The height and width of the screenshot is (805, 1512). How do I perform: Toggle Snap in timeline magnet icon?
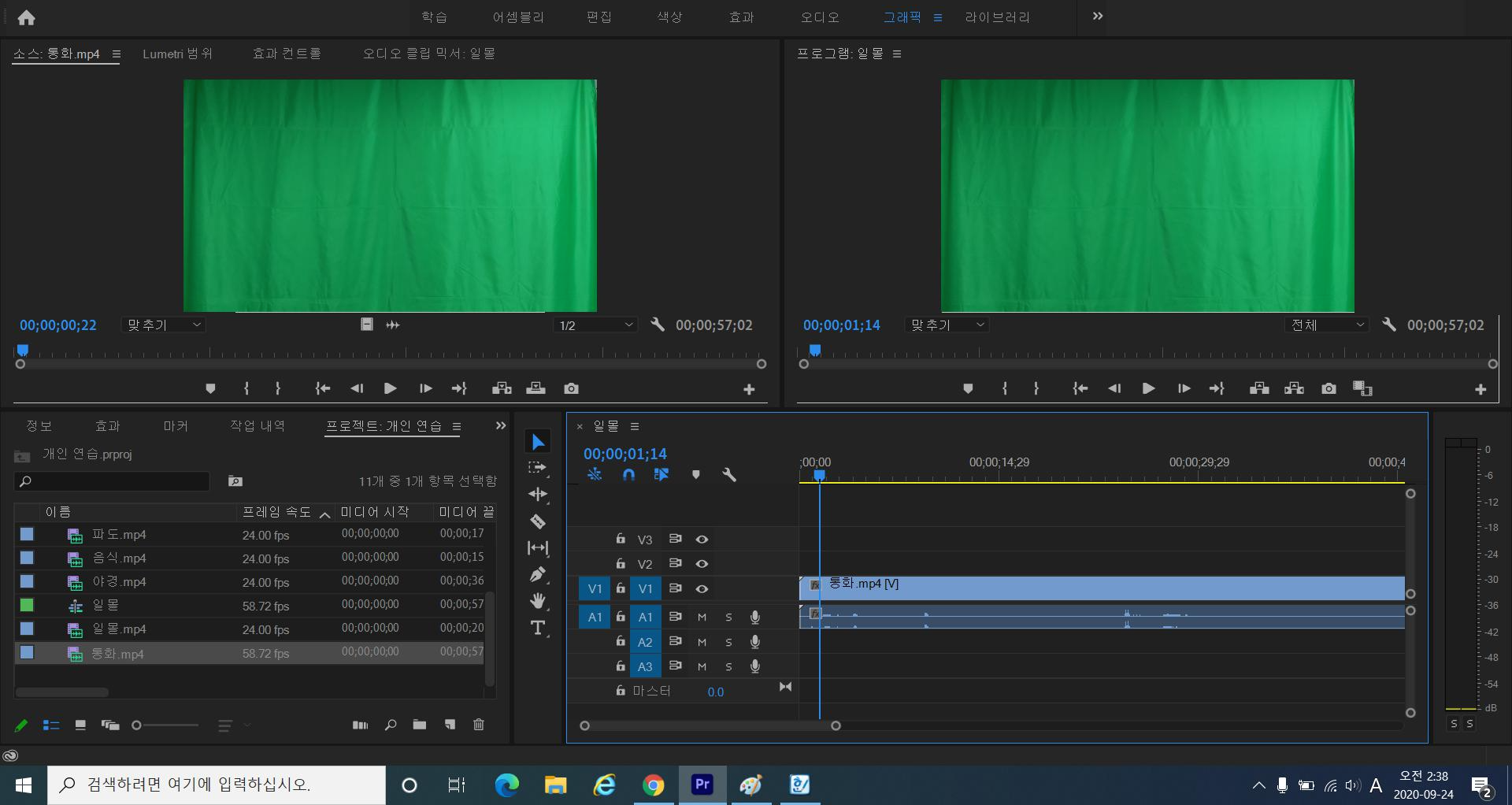(x=628, y=474)
